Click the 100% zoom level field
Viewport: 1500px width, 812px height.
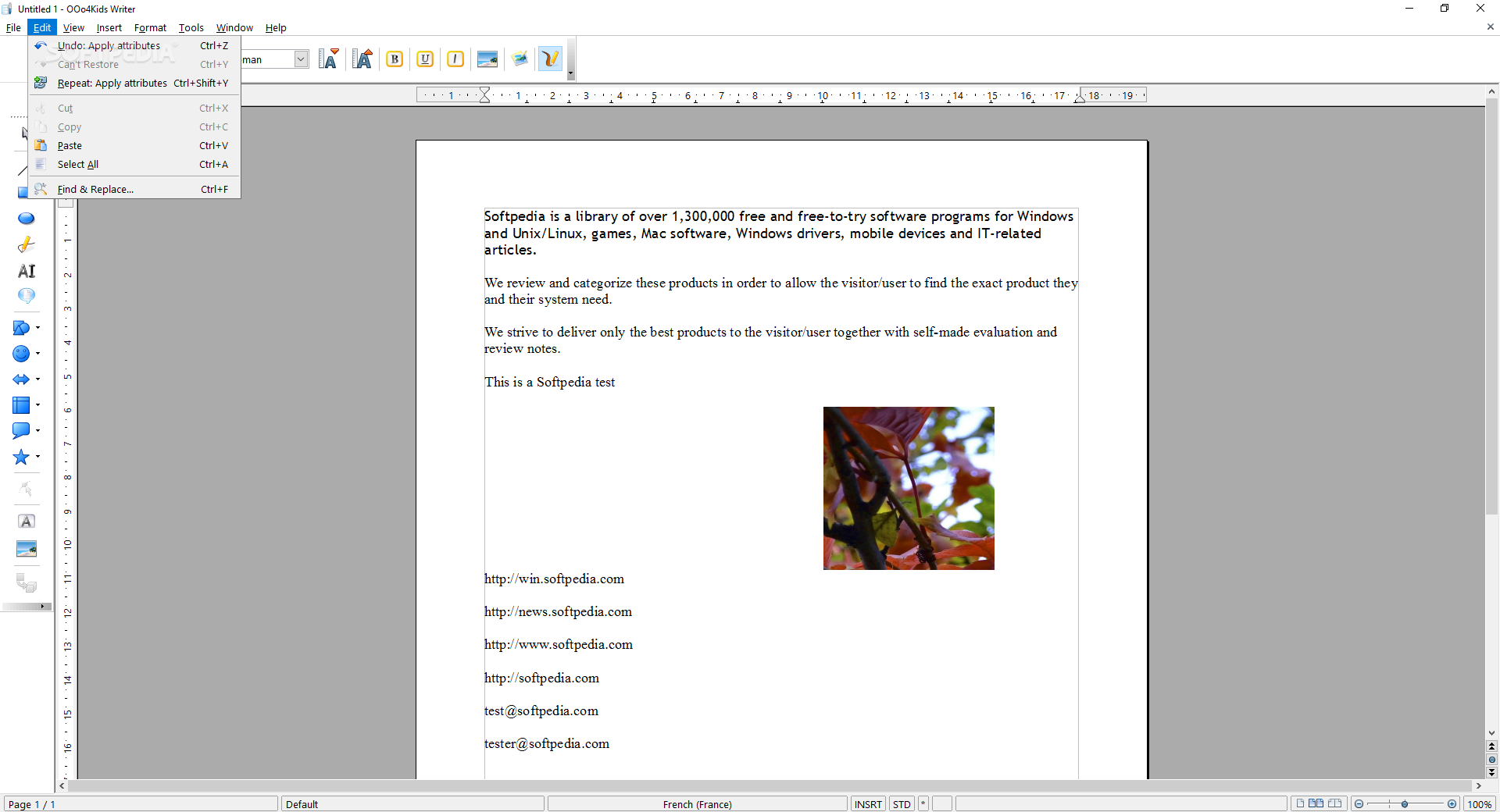coord(1479,804)
